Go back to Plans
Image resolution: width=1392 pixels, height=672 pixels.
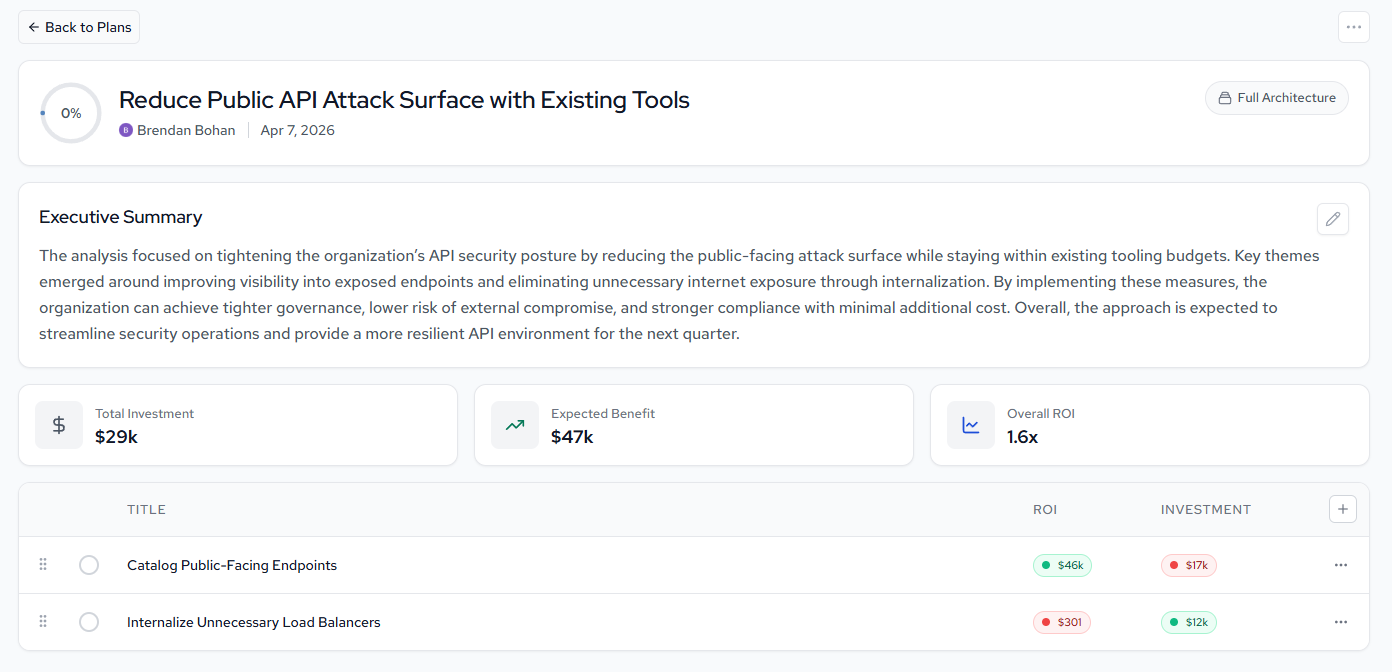pyautogui.click(x=79, y=27)
